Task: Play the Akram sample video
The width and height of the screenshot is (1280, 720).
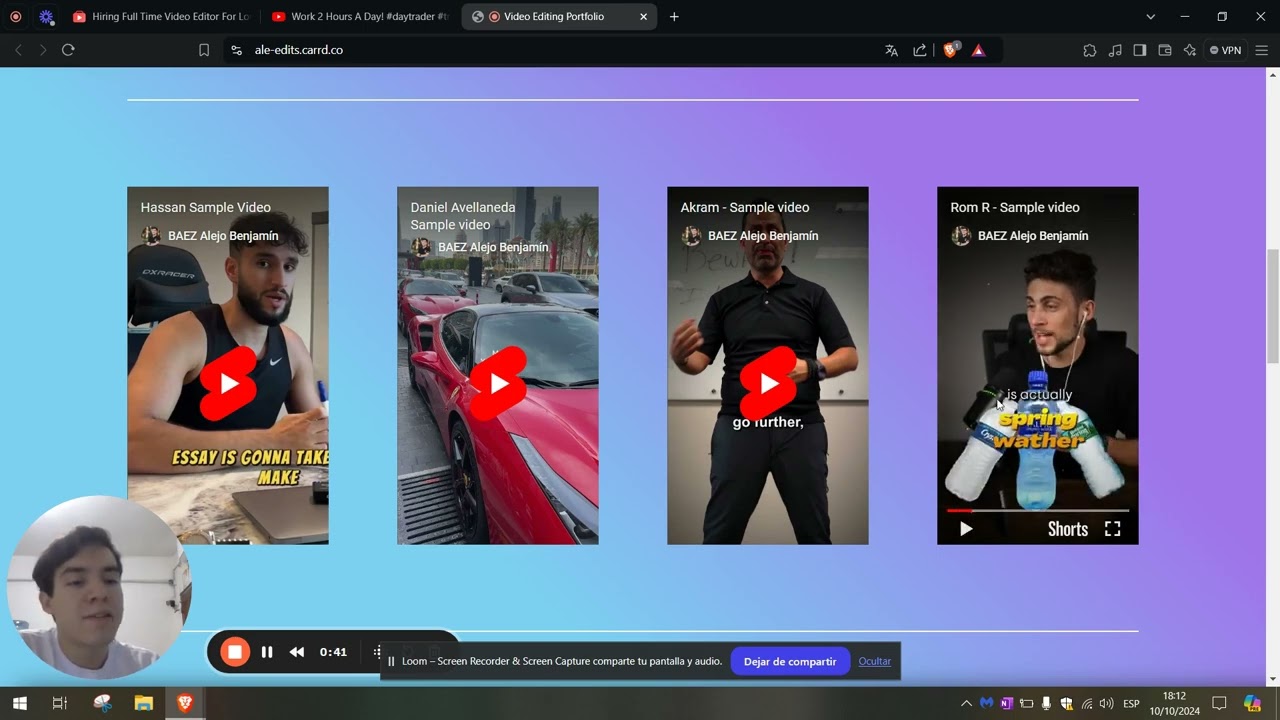Action: tap(768, 383)
